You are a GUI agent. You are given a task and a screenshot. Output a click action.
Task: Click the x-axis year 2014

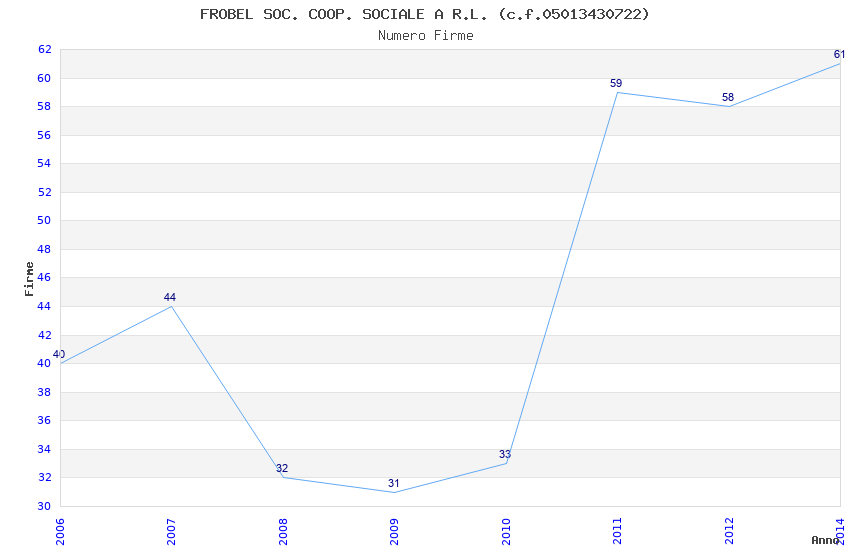(x=841, y=532)
